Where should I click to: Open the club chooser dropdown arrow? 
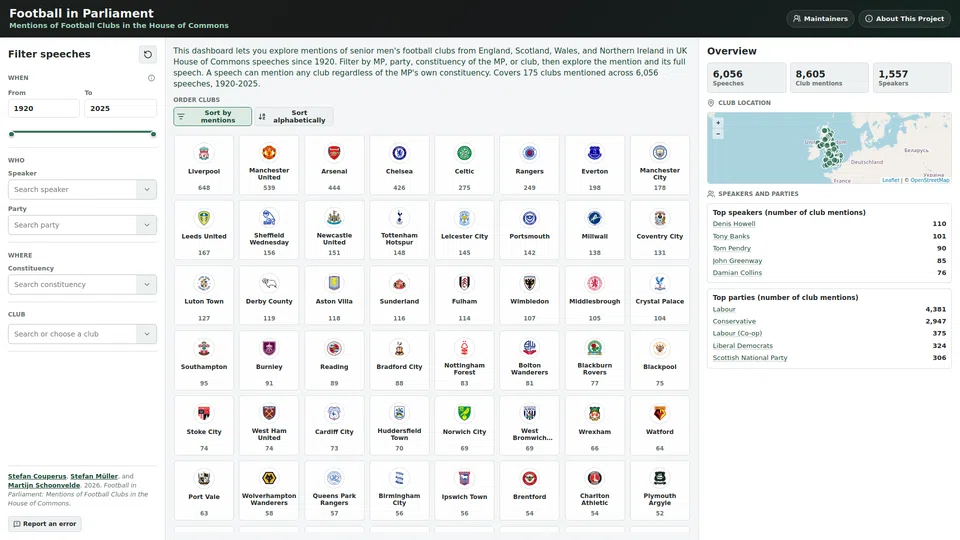click(x=147, y=334)
